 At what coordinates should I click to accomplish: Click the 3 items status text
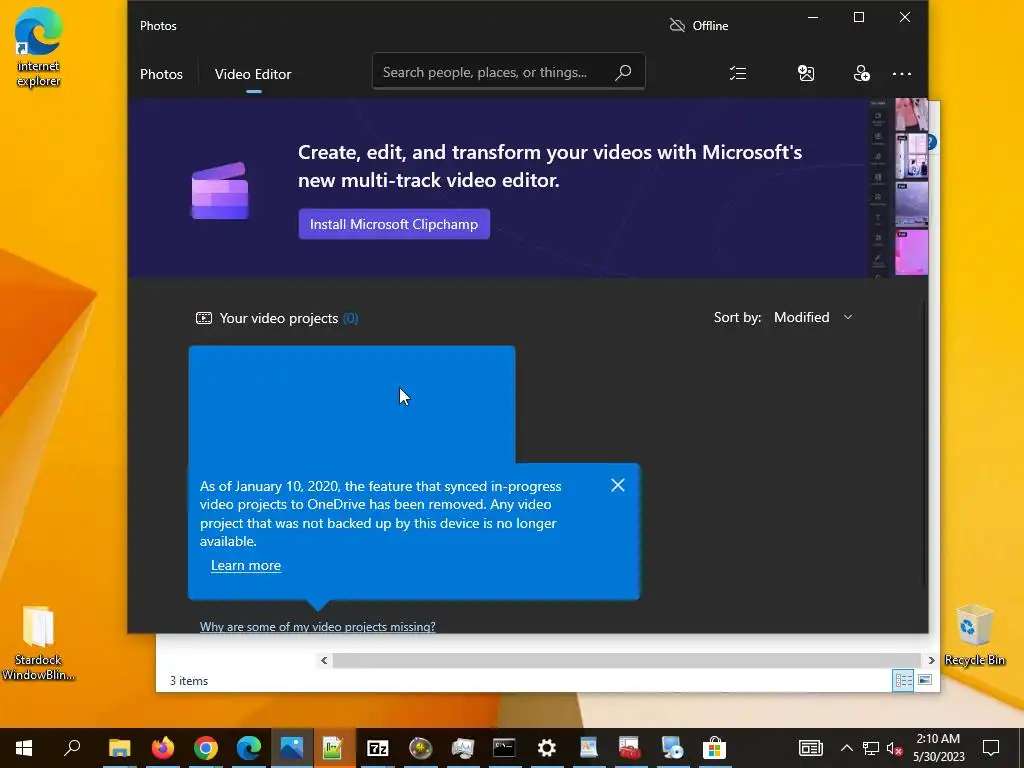[189, 680]
